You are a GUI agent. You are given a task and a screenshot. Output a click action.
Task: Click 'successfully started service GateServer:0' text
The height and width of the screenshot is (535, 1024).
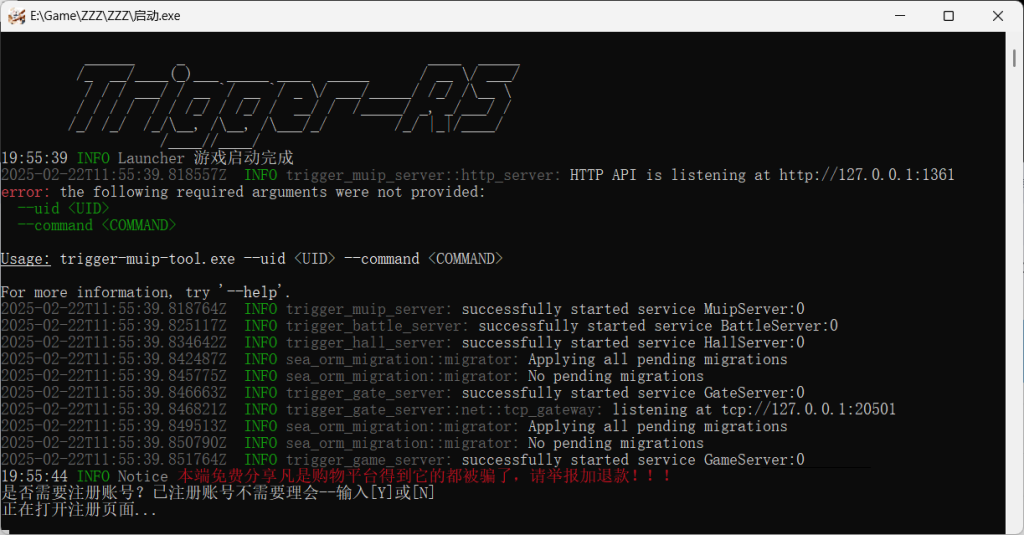[633, 393]
